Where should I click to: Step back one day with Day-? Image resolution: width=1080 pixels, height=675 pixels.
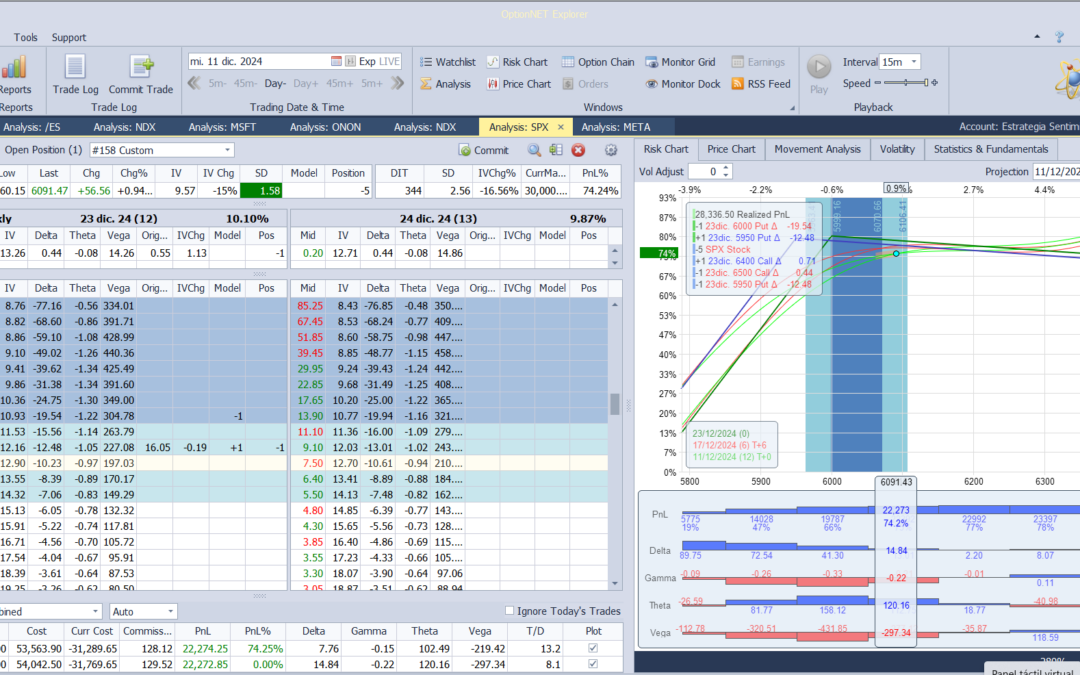pyautogui.click(x=275, y=83)
